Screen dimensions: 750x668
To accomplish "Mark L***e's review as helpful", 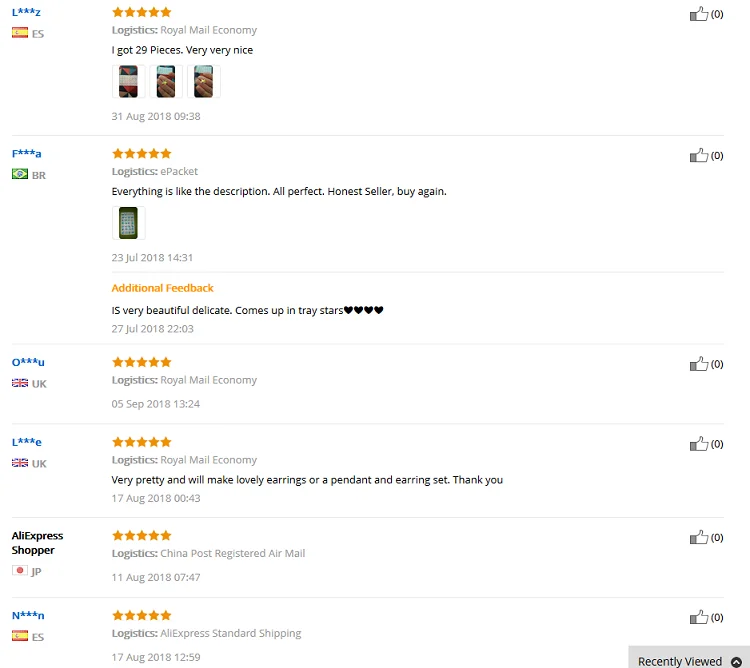I will click(698, 444).
